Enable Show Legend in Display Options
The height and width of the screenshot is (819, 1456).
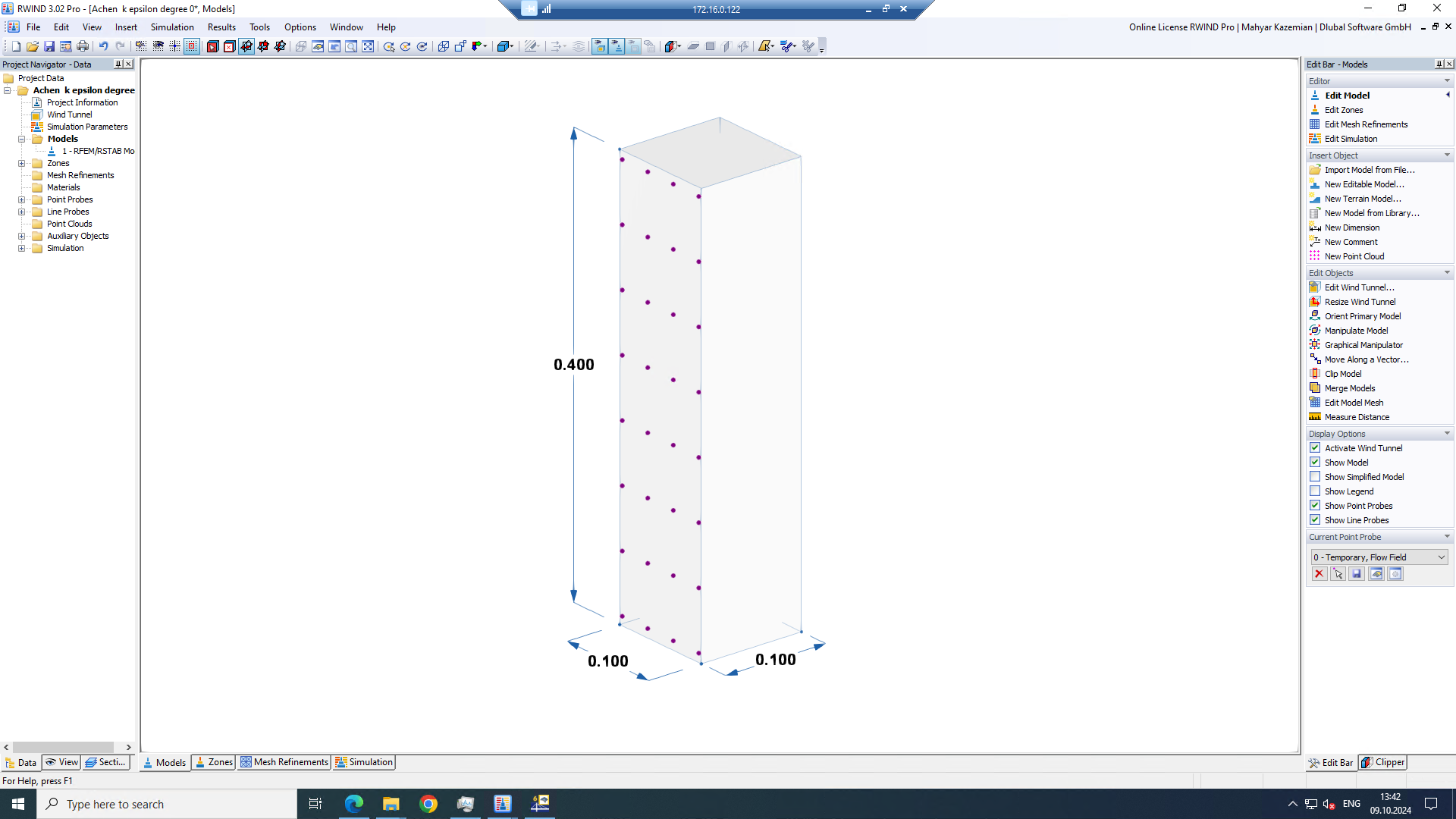click(1315, 491)
